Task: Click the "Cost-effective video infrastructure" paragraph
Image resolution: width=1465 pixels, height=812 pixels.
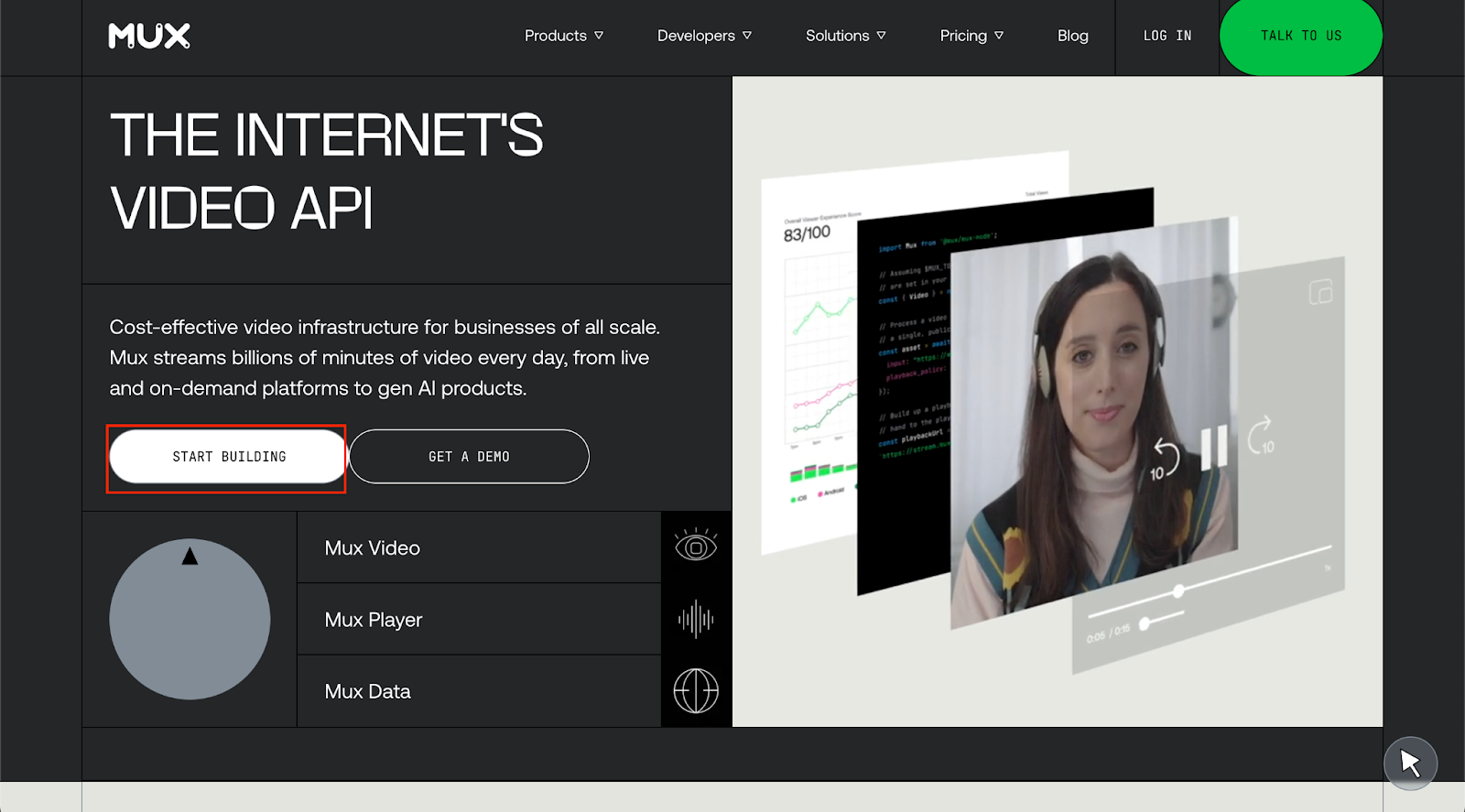Action: point(385,358)
